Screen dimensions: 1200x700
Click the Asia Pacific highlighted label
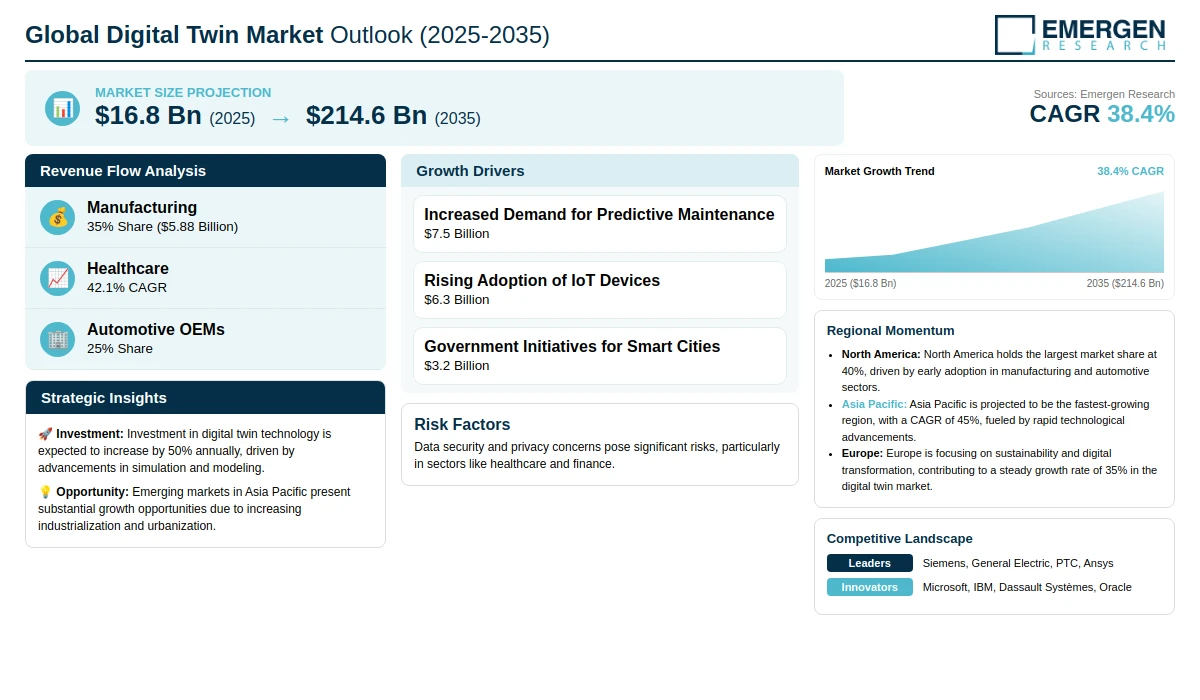(x=874, y=404)
